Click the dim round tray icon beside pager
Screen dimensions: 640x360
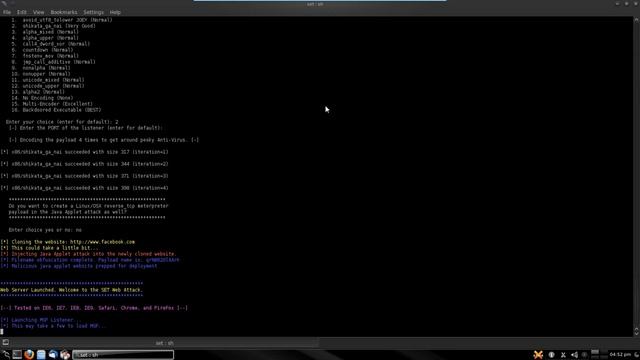584,355
